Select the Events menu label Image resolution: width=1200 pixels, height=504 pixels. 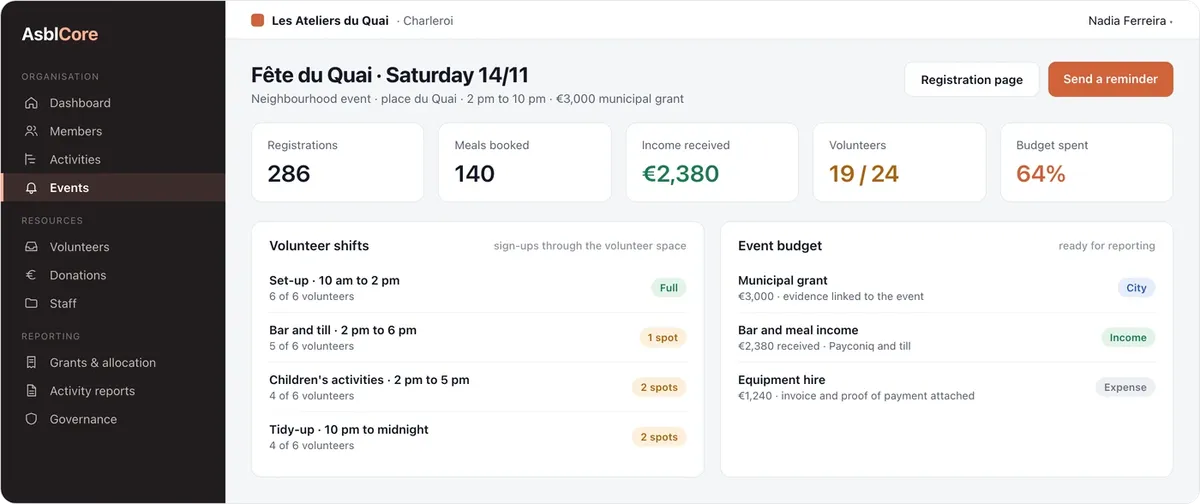(69, 188)
